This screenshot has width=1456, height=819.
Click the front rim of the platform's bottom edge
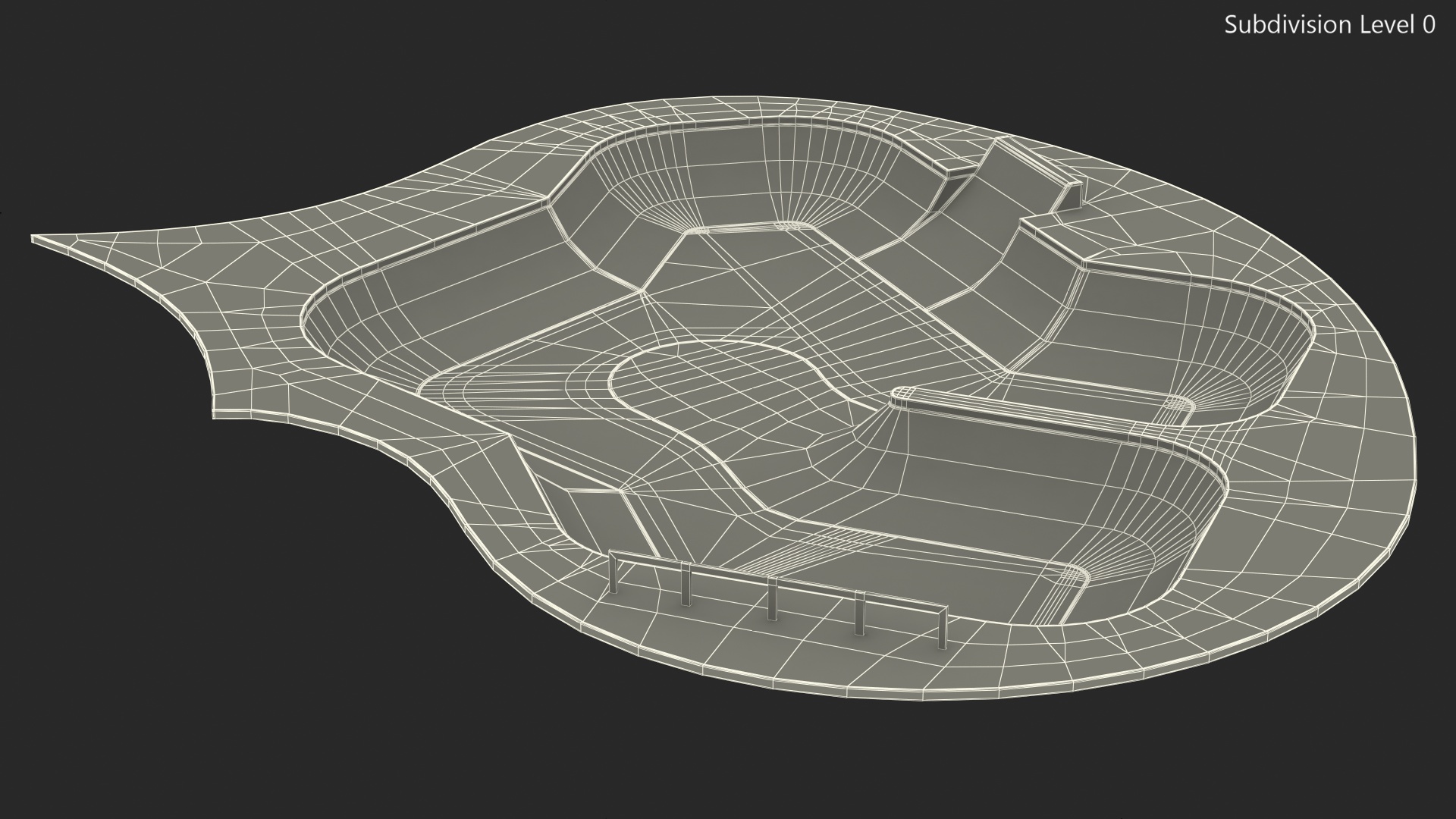(872, 695)
